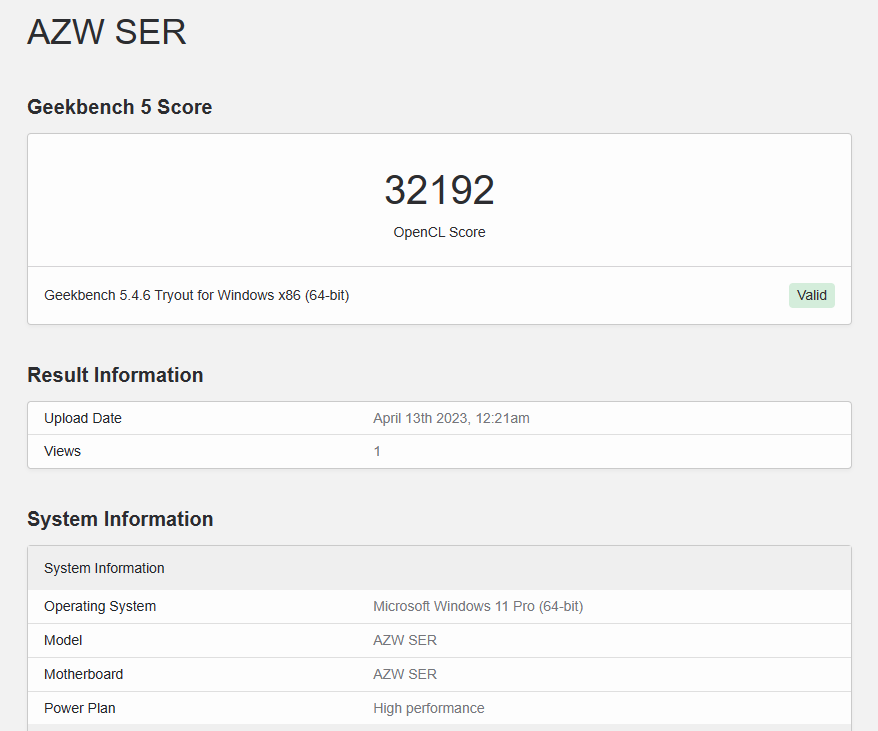
Task: Select Microsoft Windows 11 Pro value
Action: pos(478,607)
